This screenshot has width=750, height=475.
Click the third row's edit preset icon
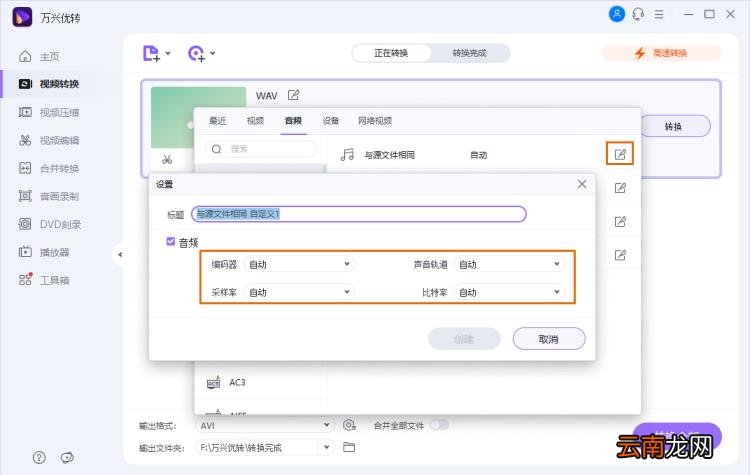click(x=620, y=221)
